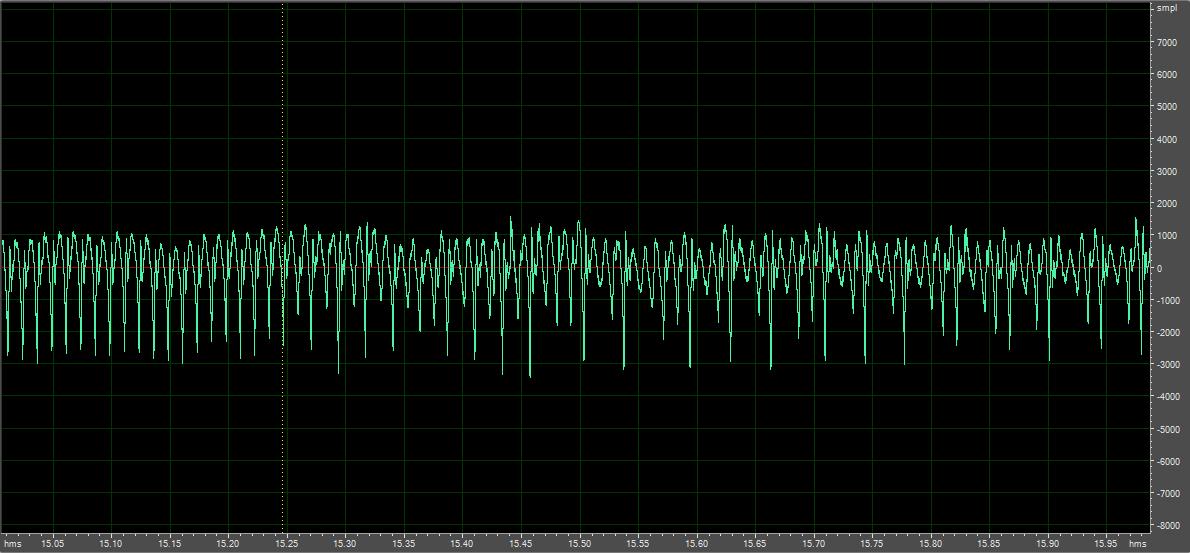Click the 15.20 mark on time ruler
The image size is (1190, 553).
pos(228,544)
